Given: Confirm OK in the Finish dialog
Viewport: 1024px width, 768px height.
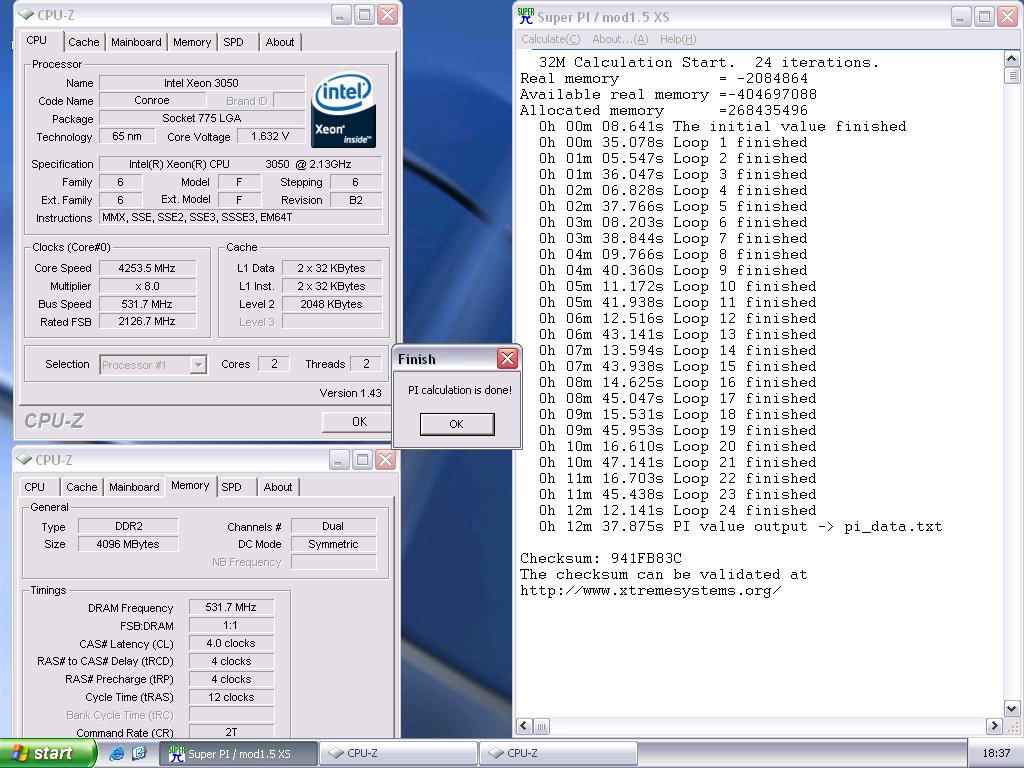Looking at the screenshot, I should tap(456, 424).
